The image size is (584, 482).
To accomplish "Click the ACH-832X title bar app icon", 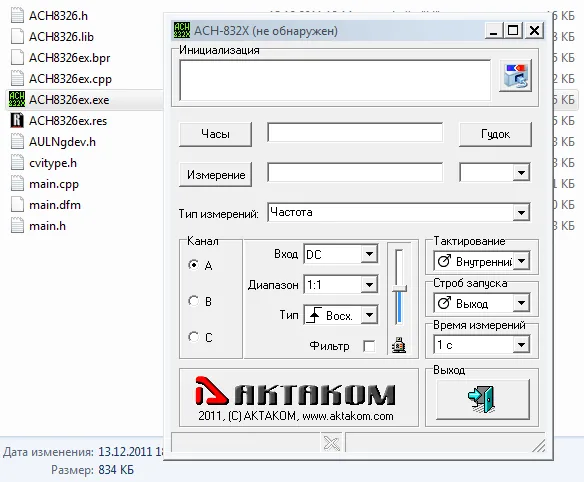I will click(182, 30).
